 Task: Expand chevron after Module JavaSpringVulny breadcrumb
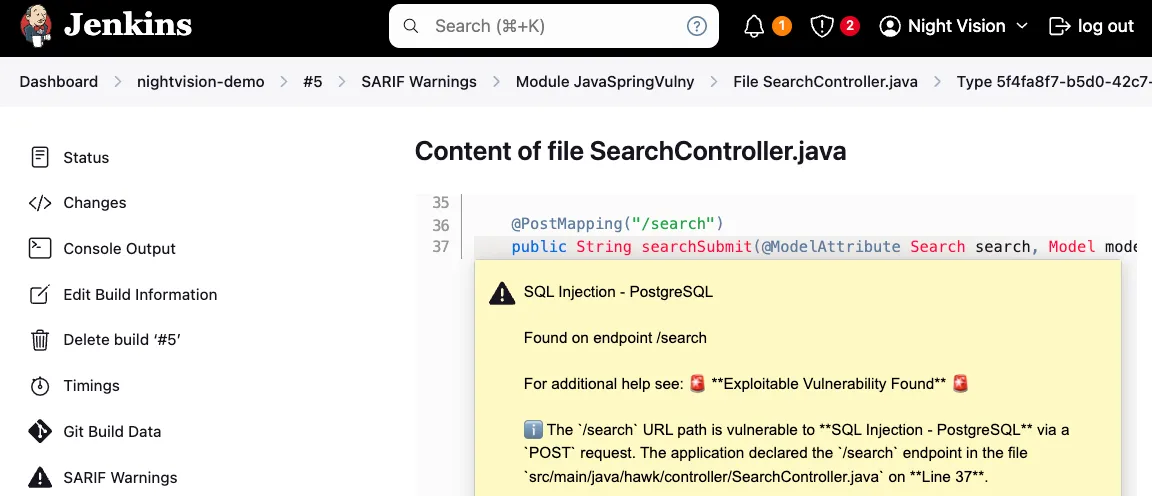pyautogui.click(x=714, y=82)
